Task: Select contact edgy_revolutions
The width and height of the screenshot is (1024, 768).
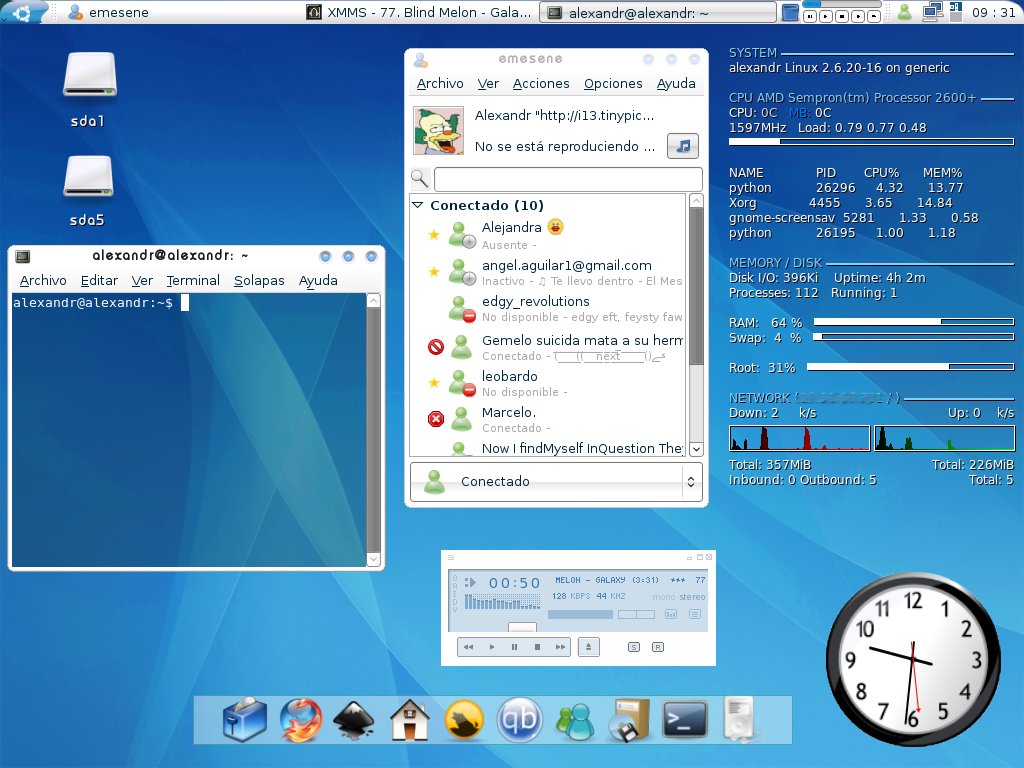Action: 549,309
